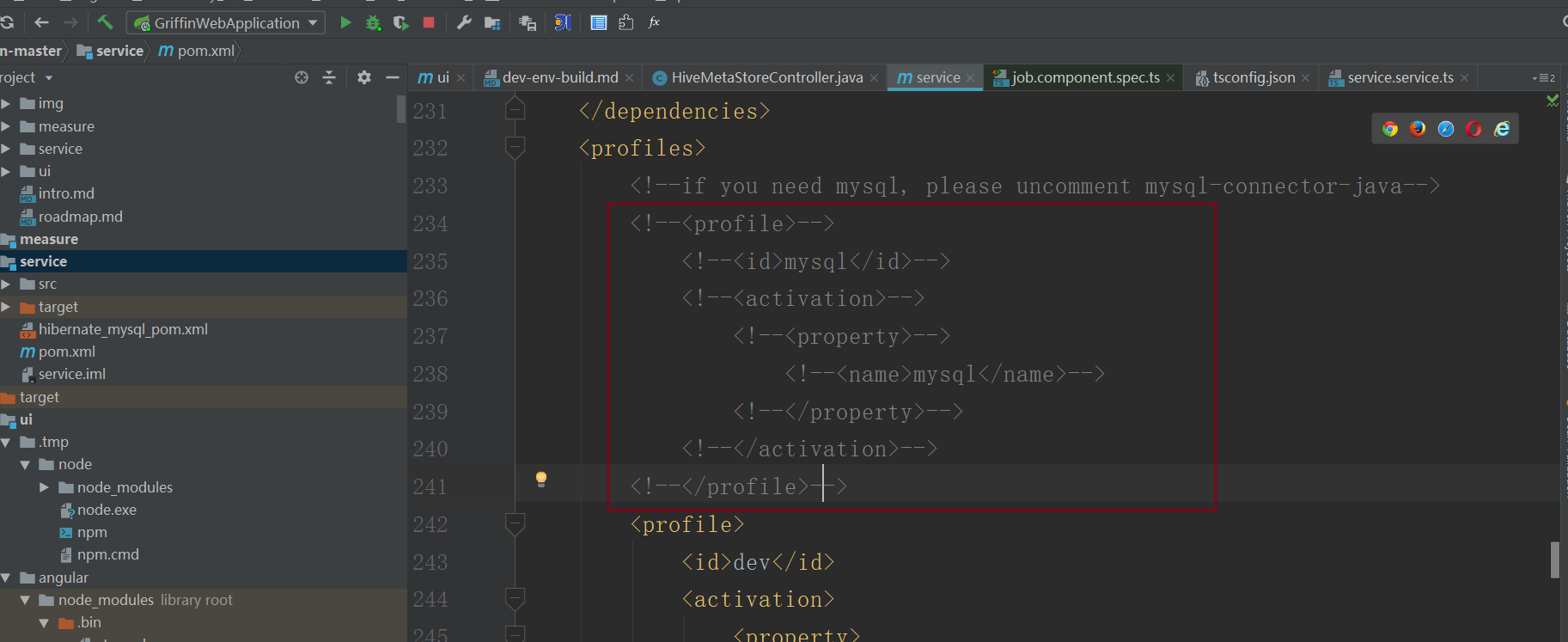Open preview in Internet Explorer

coord(1502,129)
